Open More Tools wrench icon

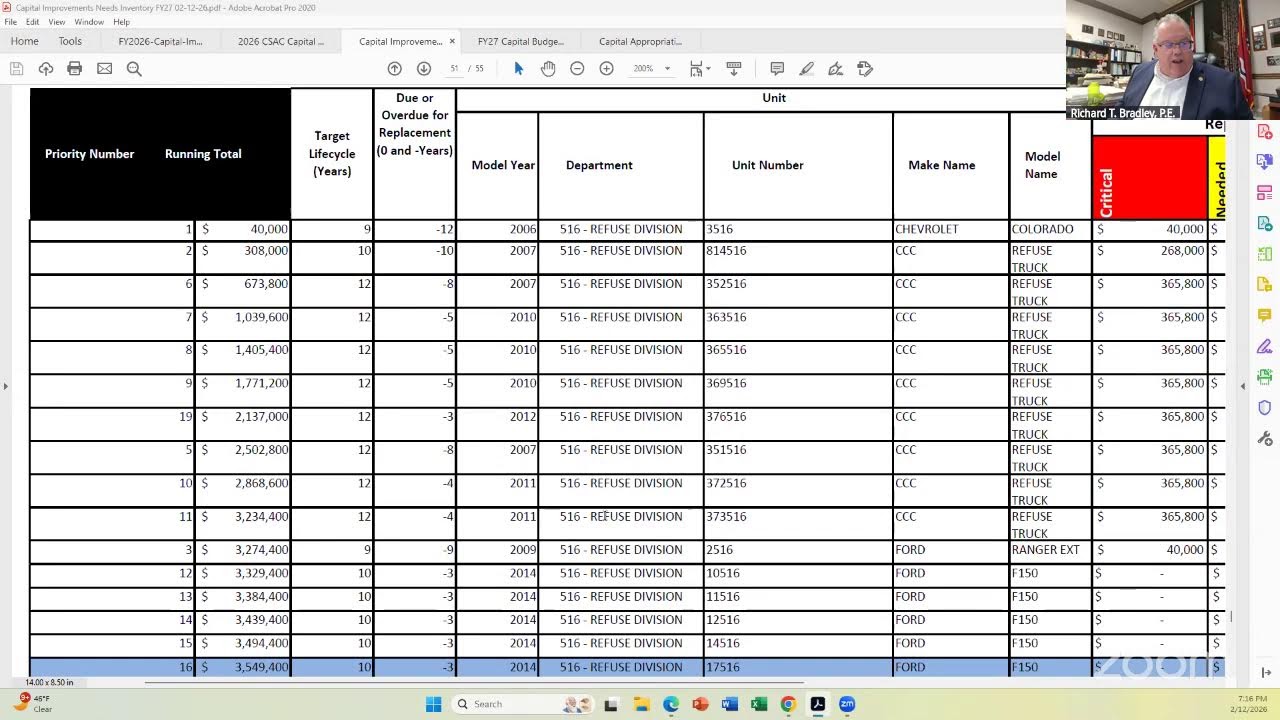(1264, 439)
